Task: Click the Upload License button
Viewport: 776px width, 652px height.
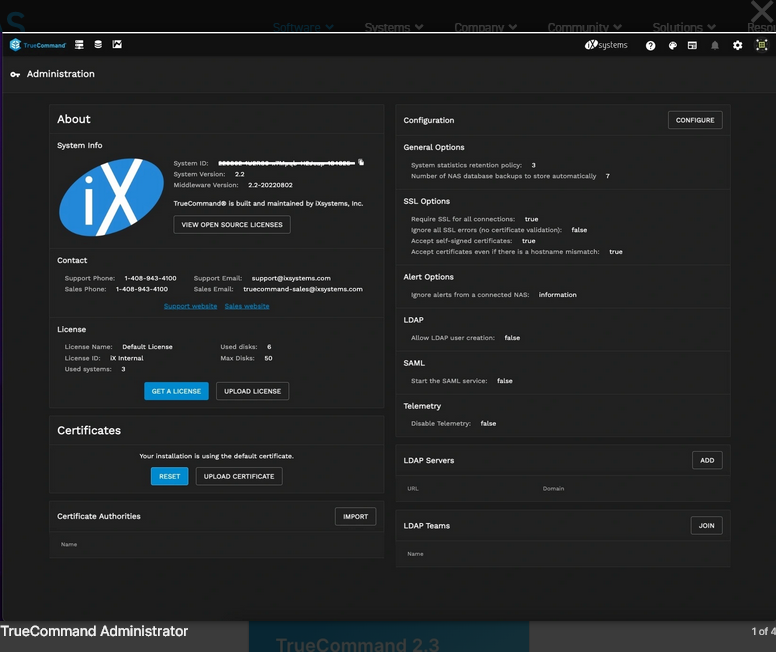Action: tap(252, 391)
